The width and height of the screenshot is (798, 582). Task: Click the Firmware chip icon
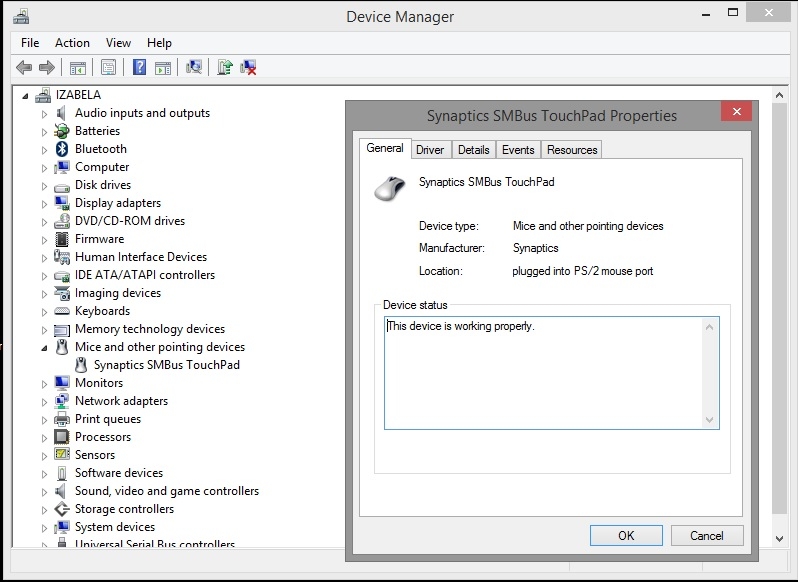tap(62, 239)
